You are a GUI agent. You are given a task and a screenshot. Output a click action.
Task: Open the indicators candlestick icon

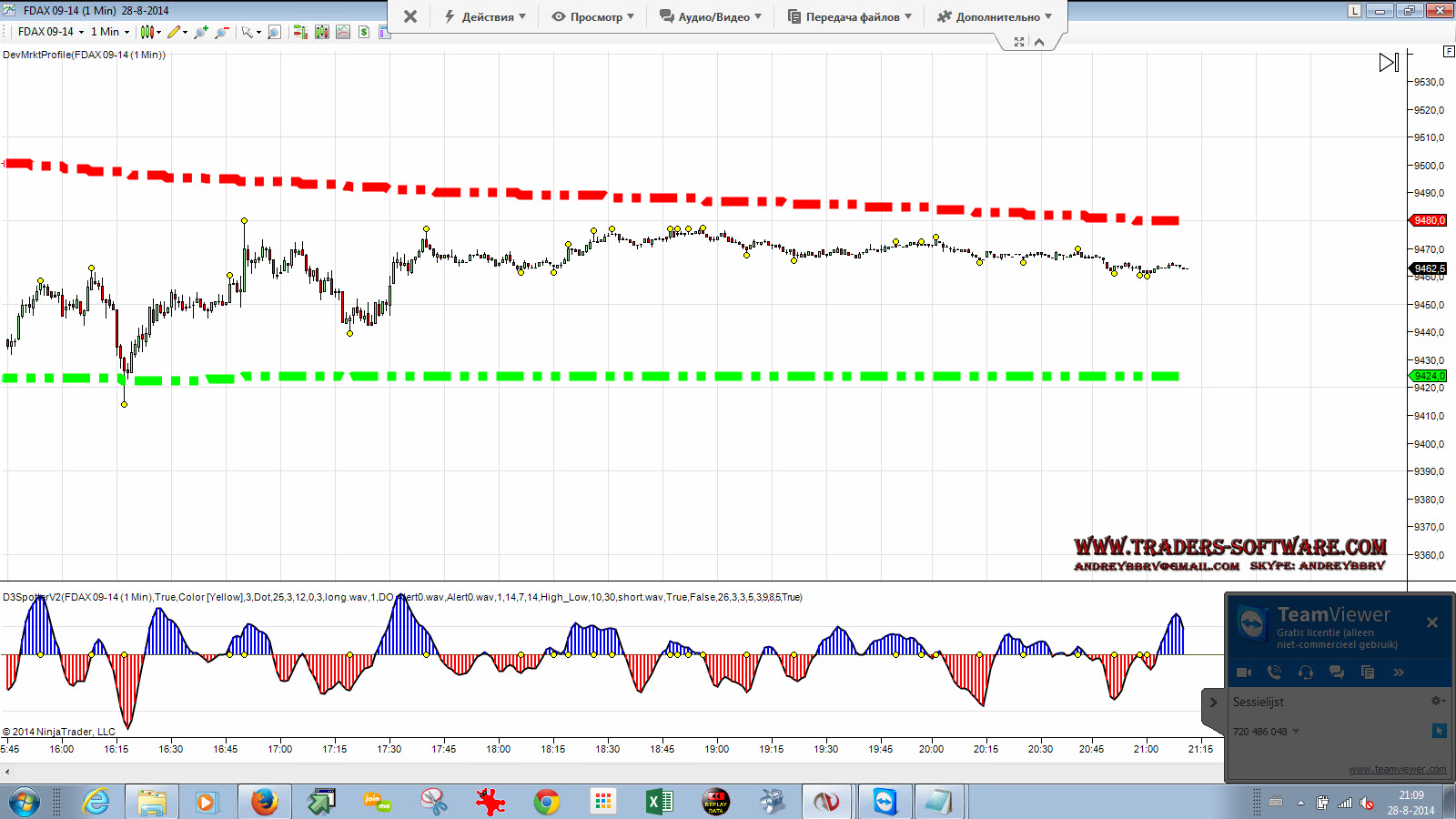[322, 32]
